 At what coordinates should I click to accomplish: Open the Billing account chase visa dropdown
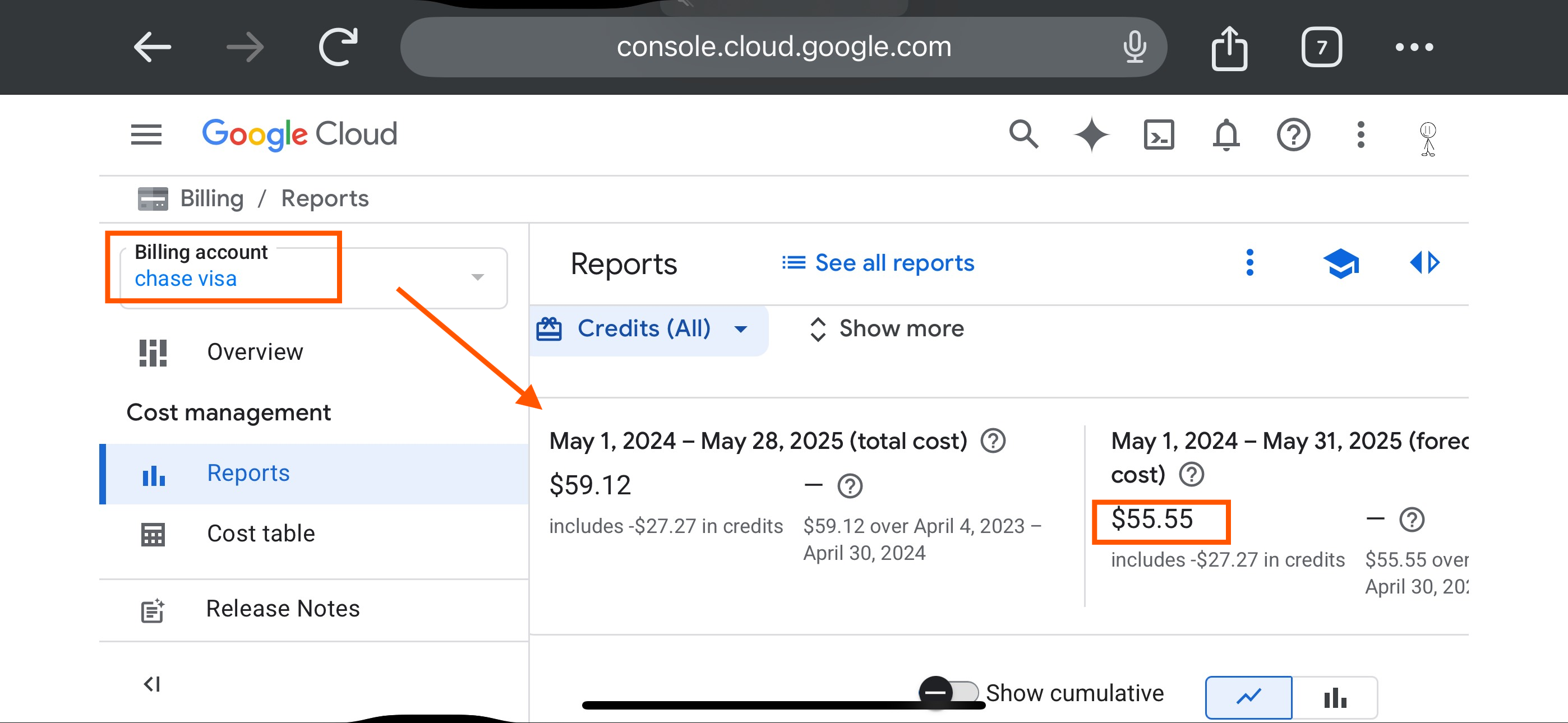314,277
